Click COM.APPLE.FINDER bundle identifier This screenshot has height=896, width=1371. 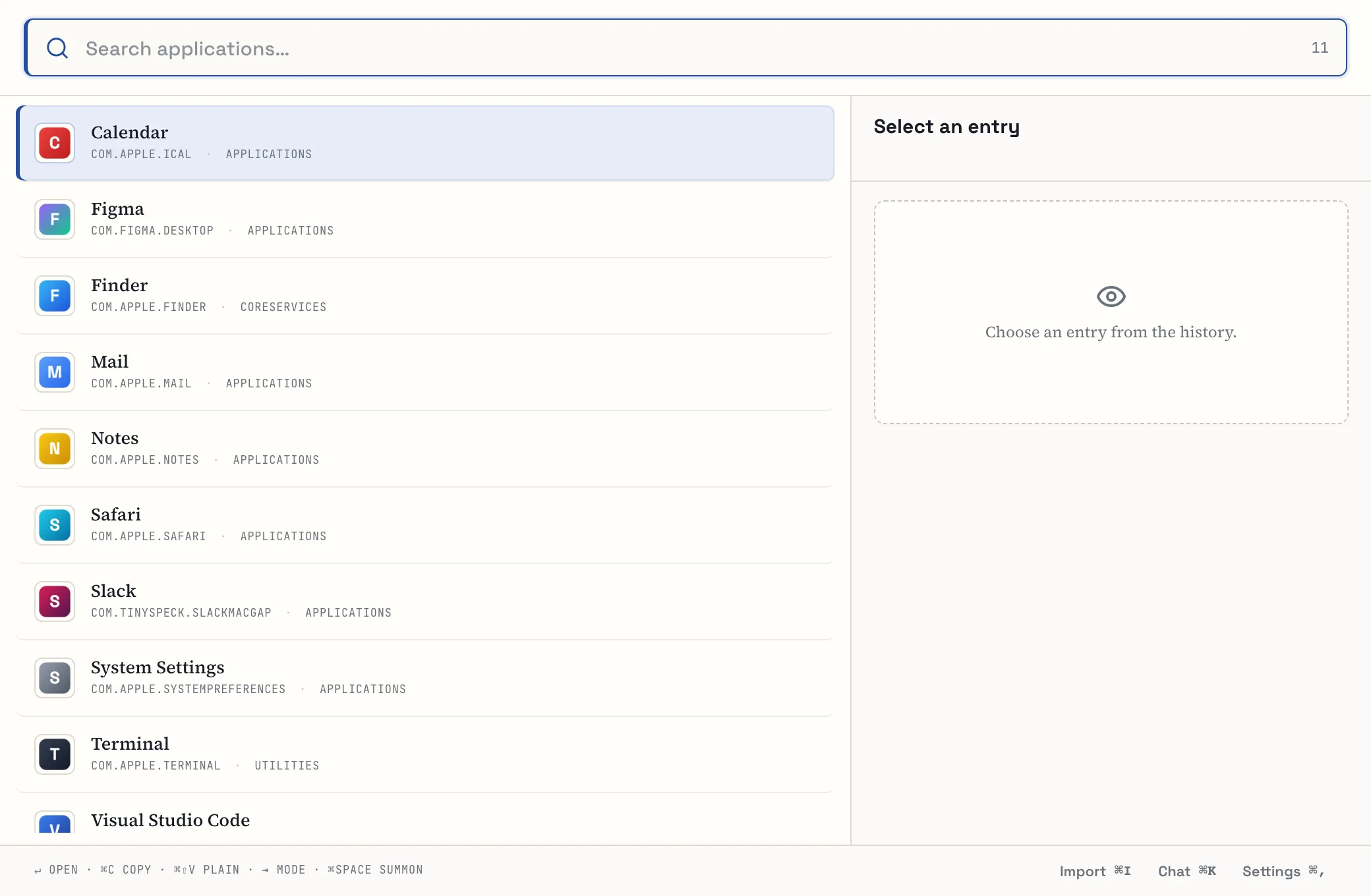[x=148, y=307]
